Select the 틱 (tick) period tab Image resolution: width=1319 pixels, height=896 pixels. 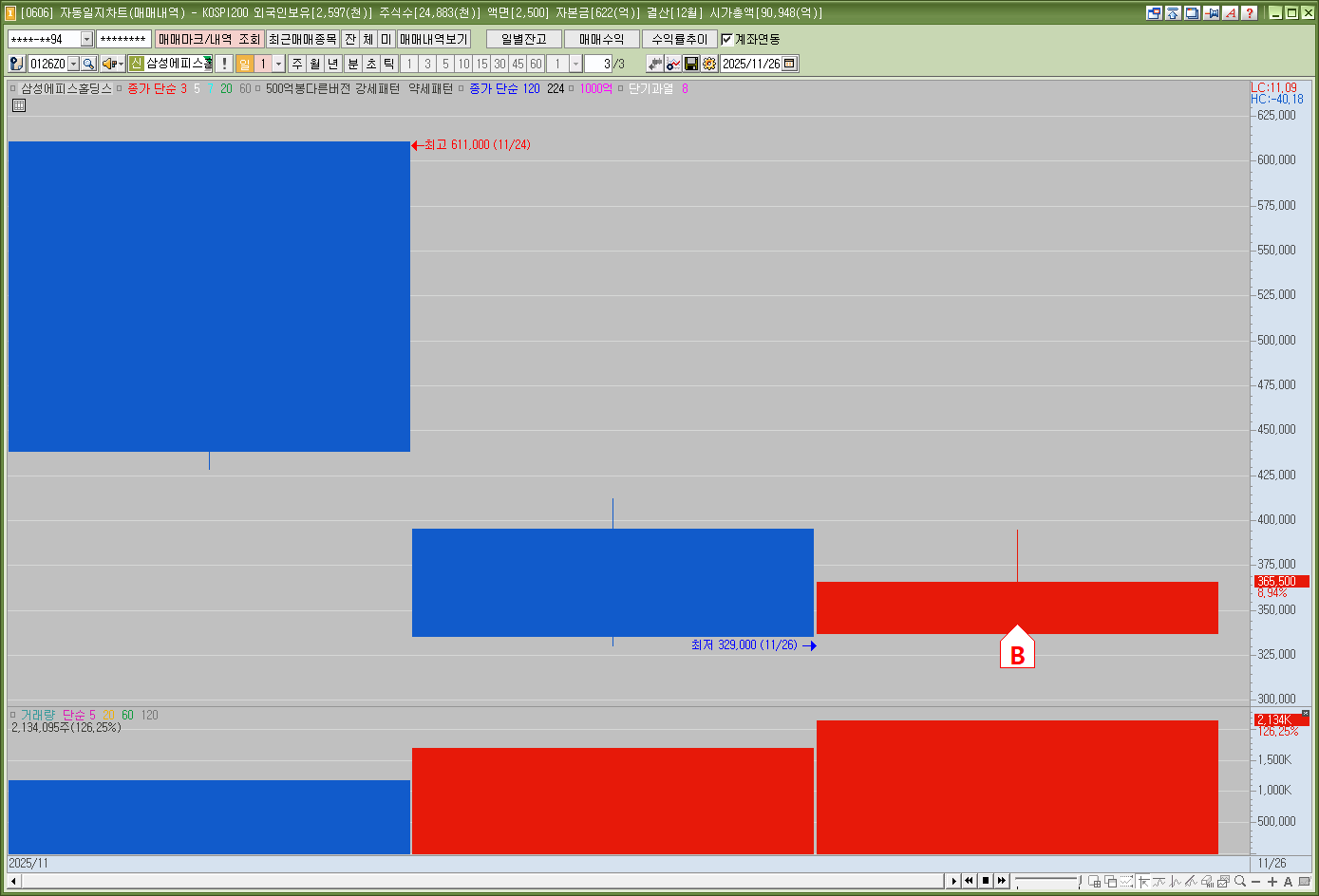[389, 64]
